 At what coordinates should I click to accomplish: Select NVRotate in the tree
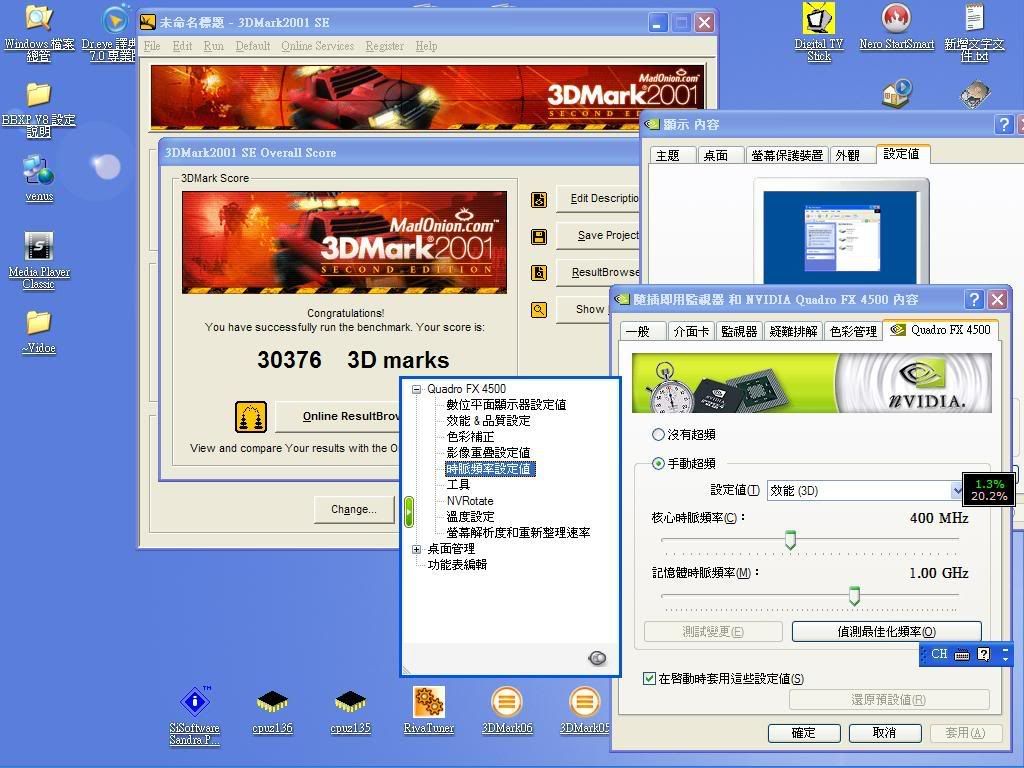click(x=470, y=501)
